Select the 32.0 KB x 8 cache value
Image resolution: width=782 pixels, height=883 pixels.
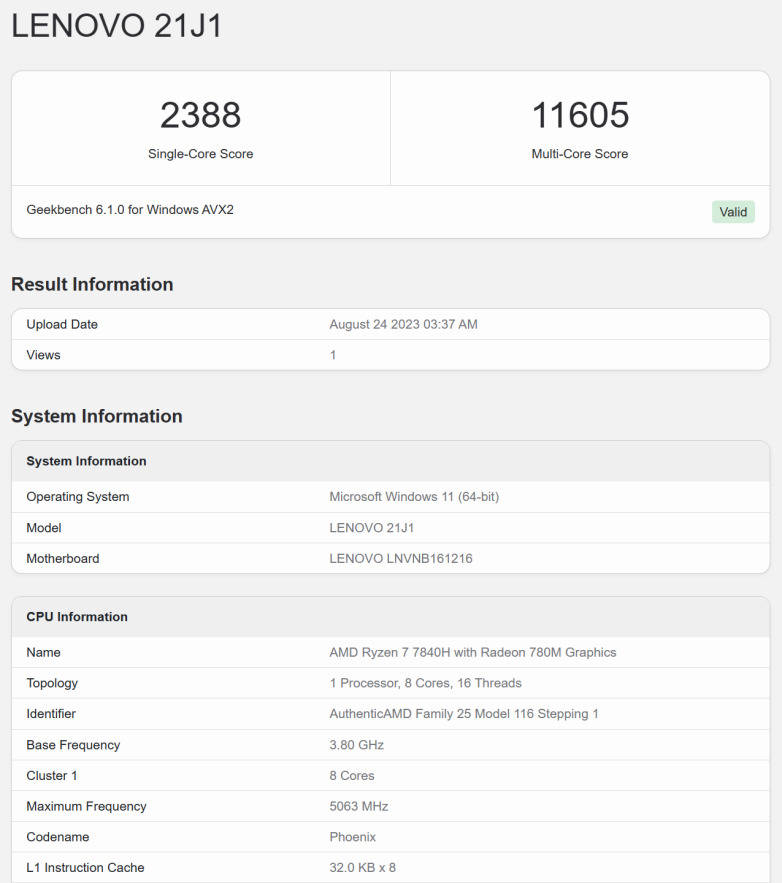point(363,868)
